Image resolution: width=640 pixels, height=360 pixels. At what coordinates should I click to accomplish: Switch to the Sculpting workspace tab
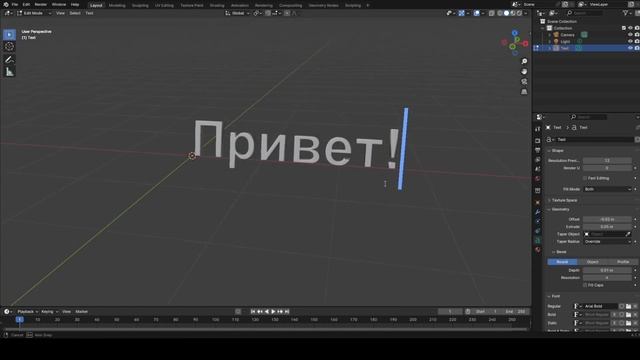(x=140, y=5)
